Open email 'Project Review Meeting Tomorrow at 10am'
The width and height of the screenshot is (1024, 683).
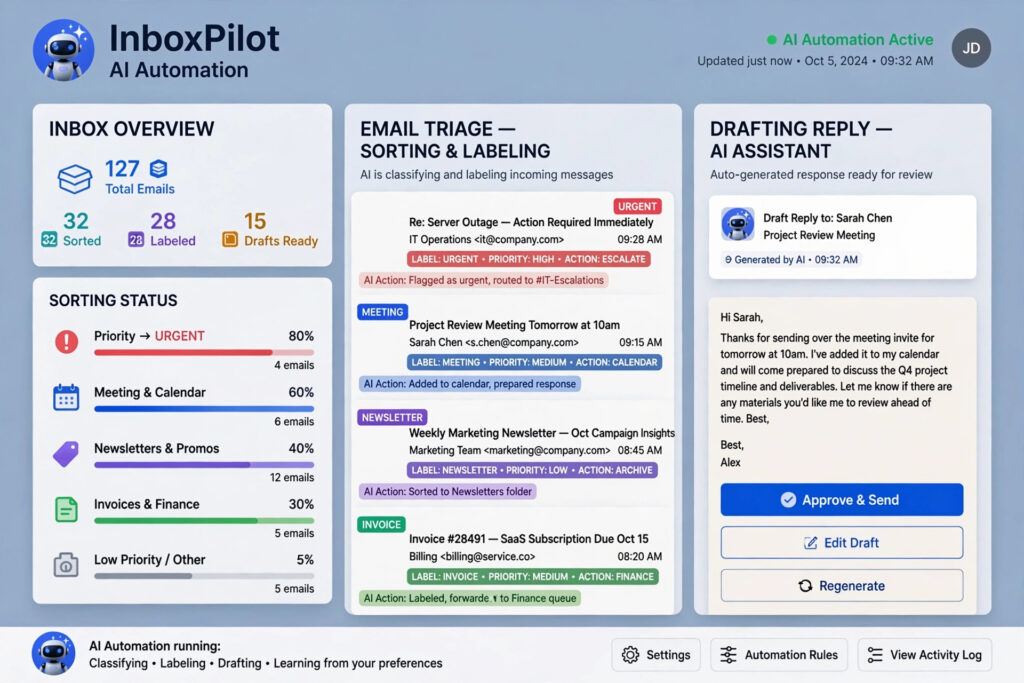click(x=514, y=325)
